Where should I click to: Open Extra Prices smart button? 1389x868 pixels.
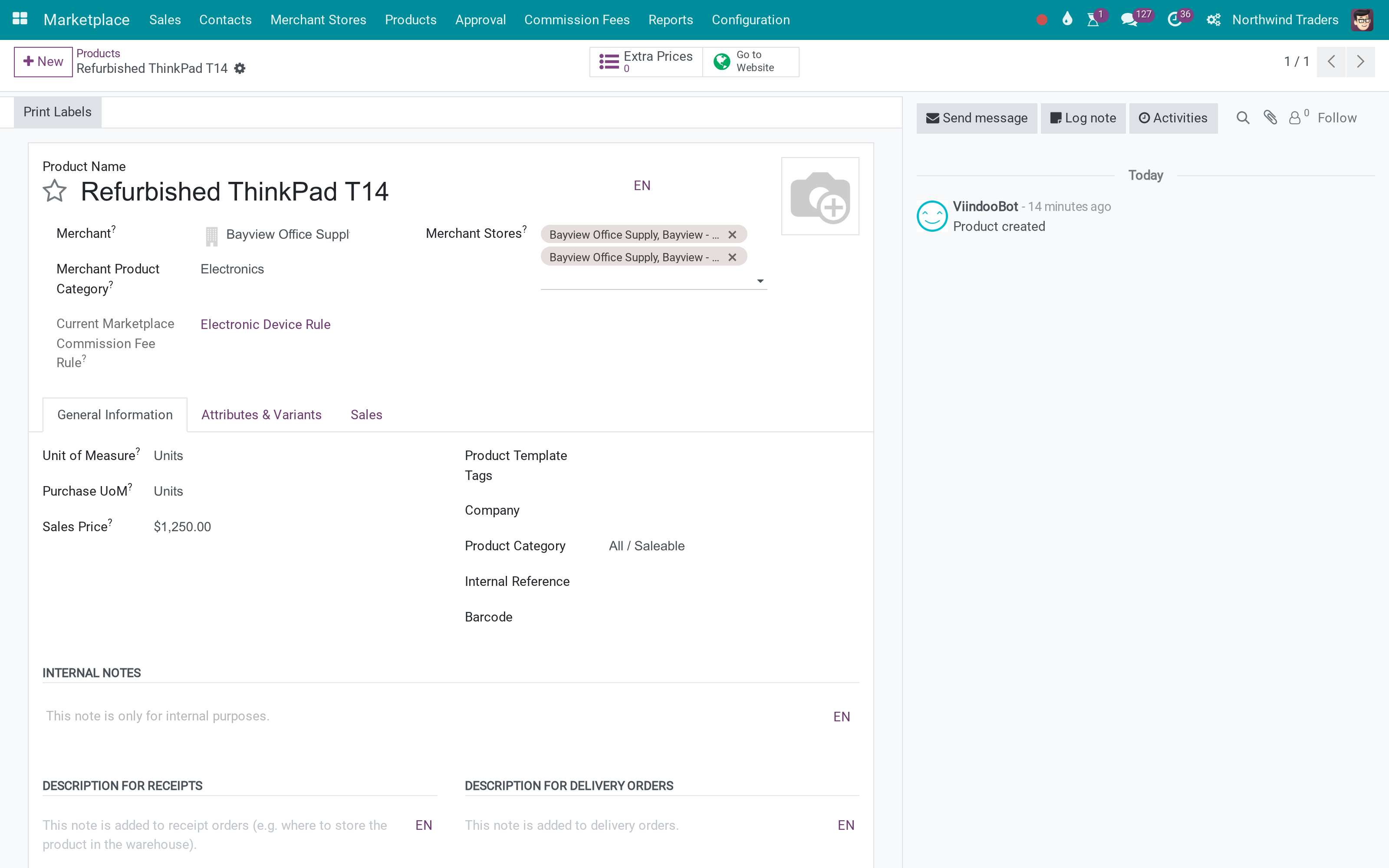646,62
